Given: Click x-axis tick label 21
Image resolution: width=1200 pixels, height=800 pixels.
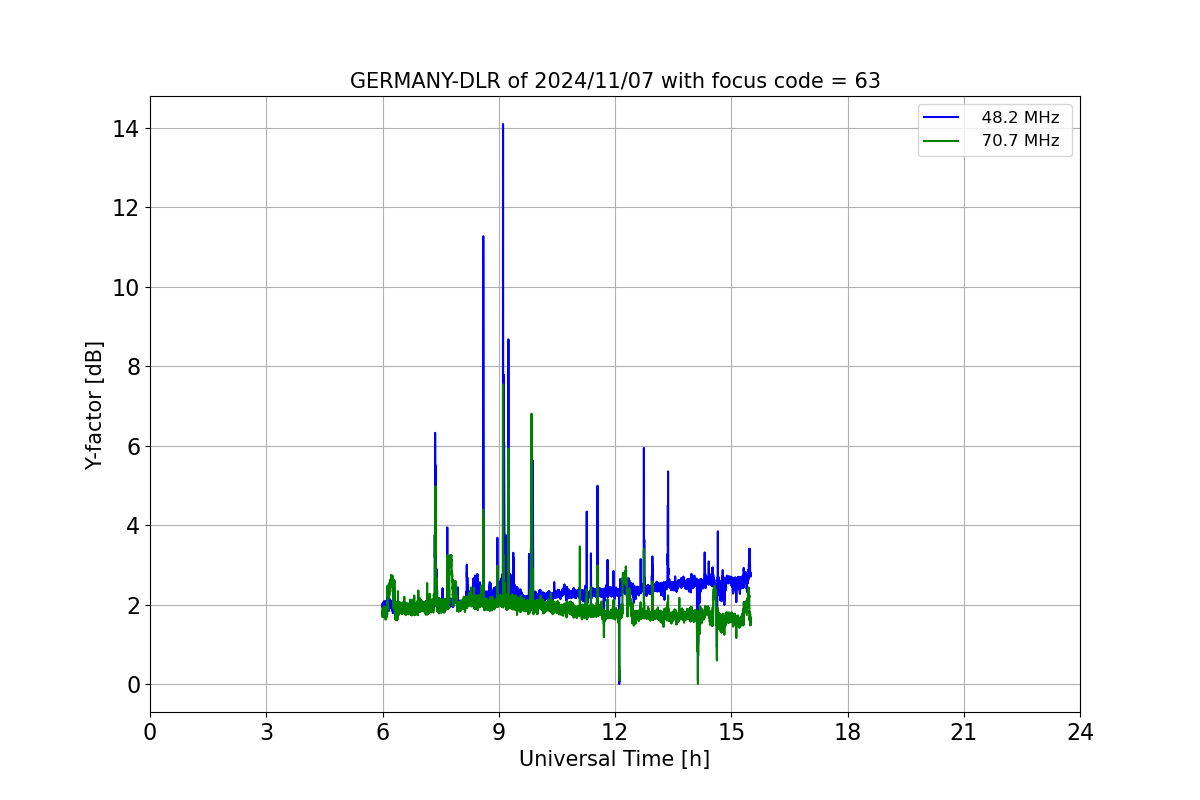Looking at the screenshot, I should [x=964, y=732].
